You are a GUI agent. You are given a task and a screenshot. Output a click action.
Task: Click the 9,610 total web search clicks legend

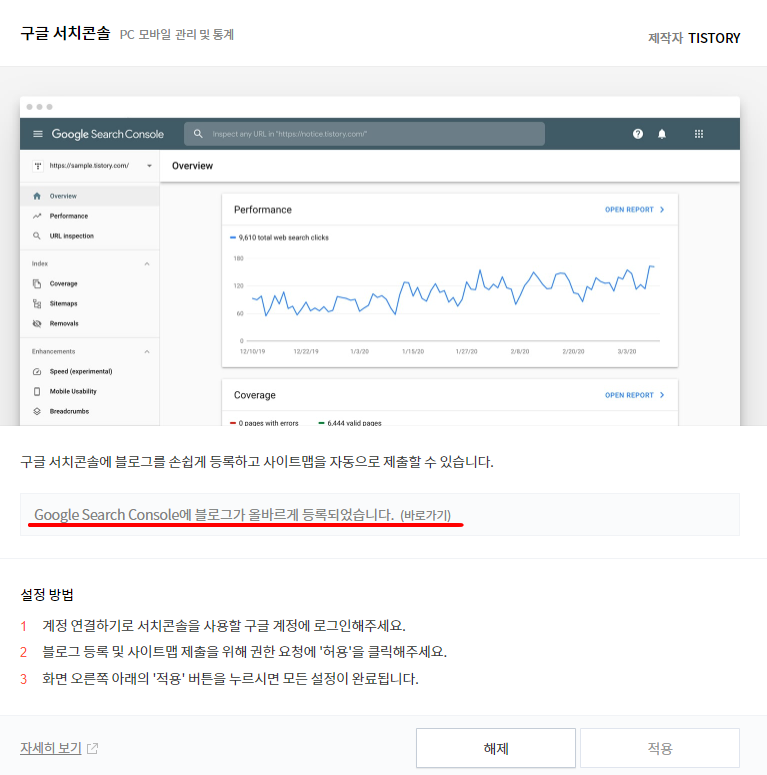click(279, 238)
